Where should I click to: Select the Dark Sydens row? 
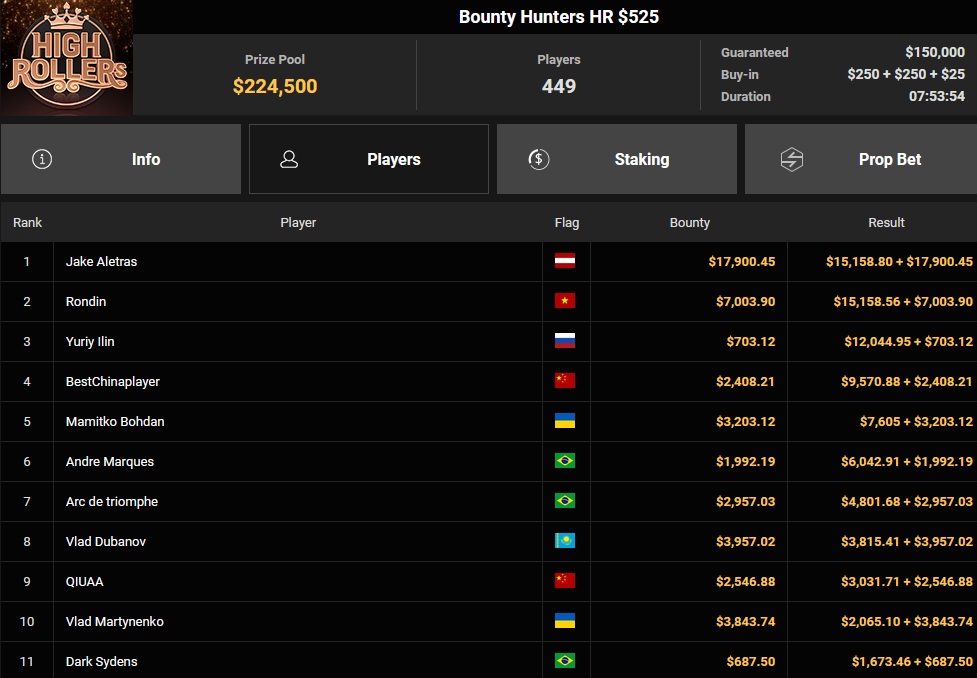coord(102,661)
